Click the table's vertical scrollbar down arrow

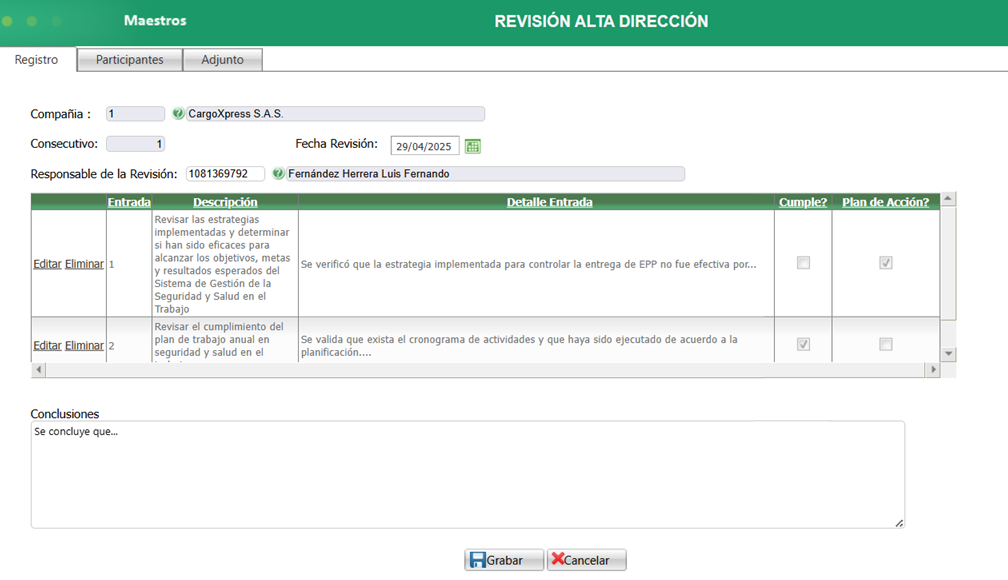[948, 352]
